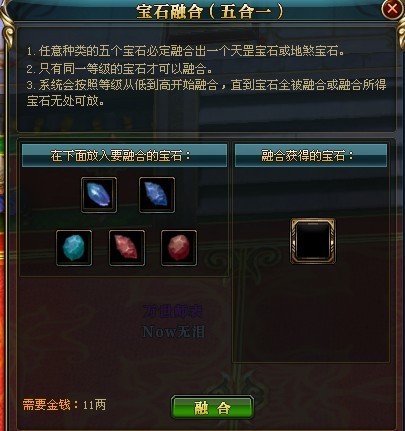Viewport: 405px width, 431px height.
Task: Click rule 2 about same-level gems
Action: pyautogui.click(x=120, y=69)
